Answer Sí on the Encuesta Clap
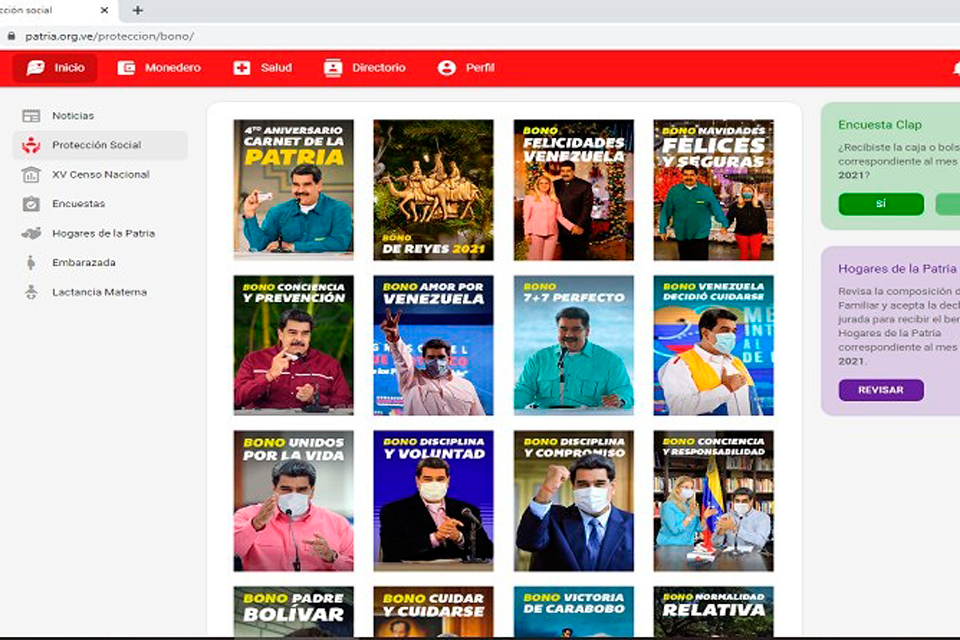The height and width of the screenshot is (640, 960). point(881,204)
